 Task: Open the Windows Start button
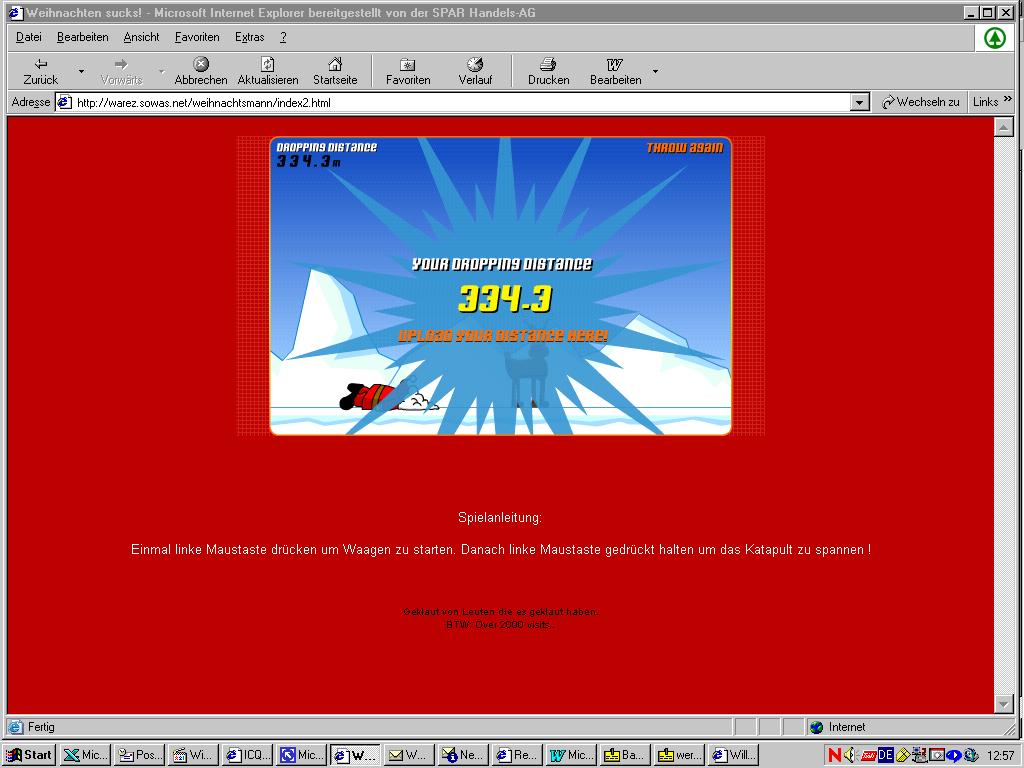(x=29, y=755)
